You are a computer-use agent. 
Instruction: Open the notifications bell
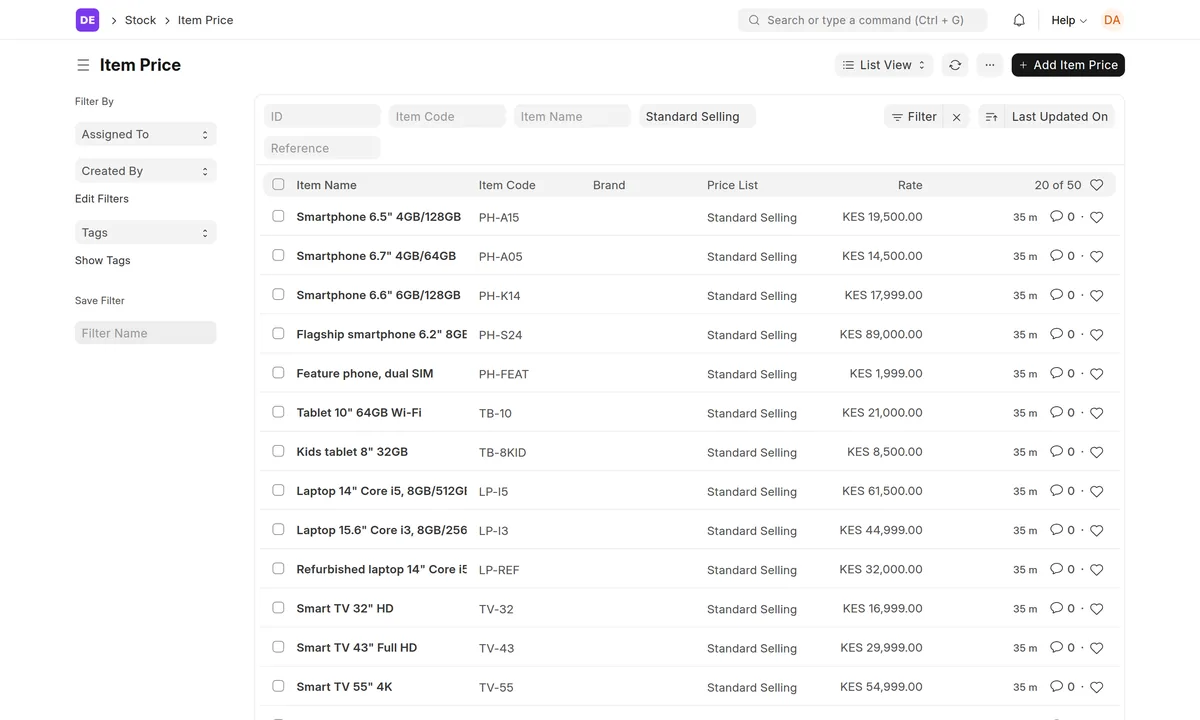coord(1019,20)
